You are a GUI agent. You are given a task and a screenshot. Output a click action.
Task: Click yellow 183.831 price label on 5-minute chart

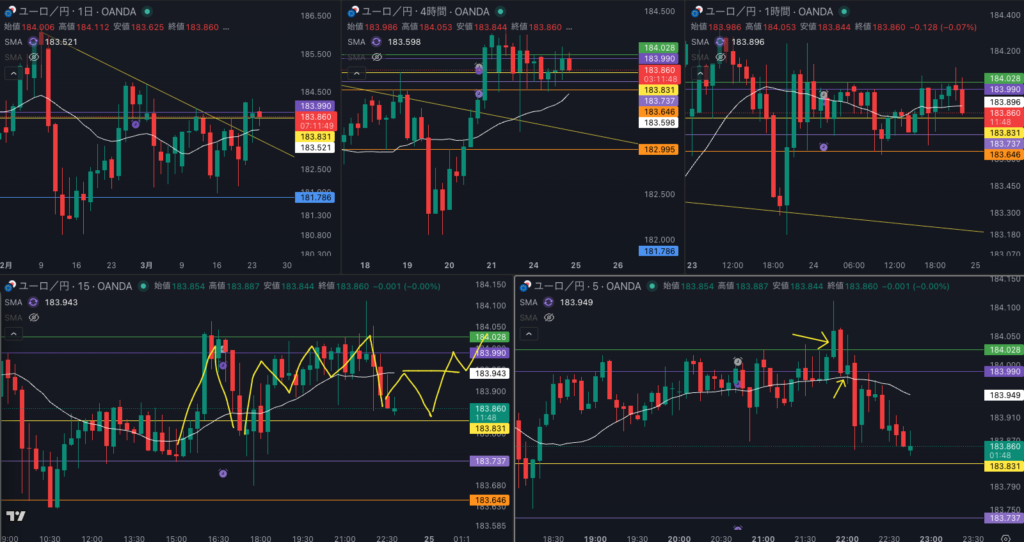click(1004, 466)
